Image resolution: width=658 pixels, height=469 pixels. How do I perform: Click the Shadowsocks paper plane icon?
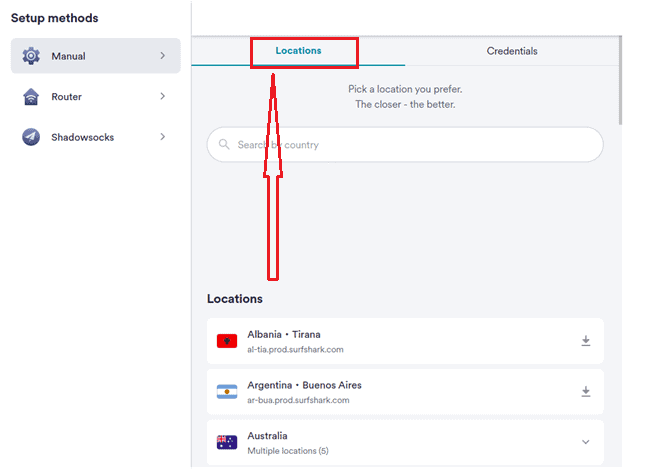(31, 137)
